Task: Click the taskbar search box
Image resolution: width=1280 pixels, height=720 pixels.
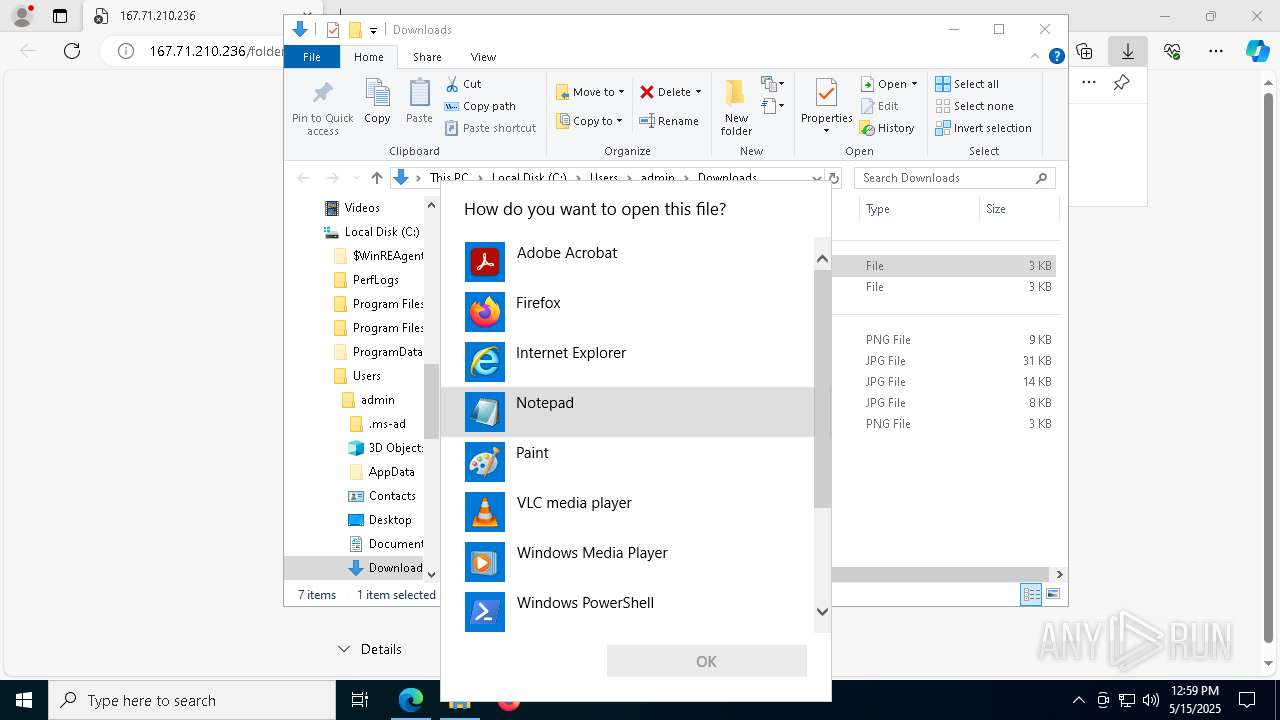Action: tap(192, 700)
